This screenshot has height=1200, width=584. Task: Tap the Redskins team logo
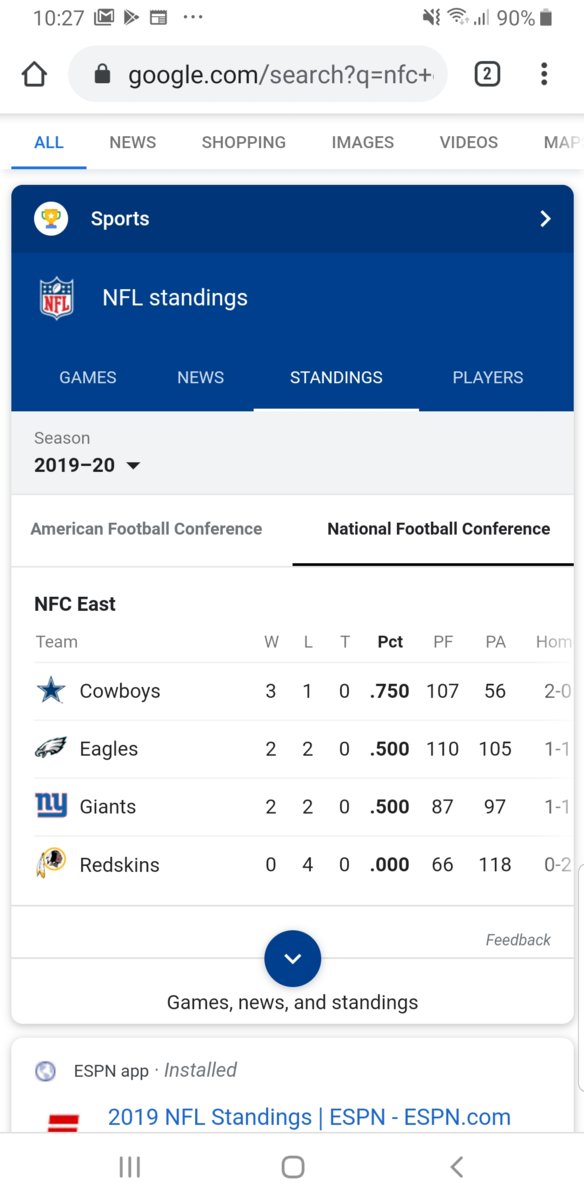(51, 864)
